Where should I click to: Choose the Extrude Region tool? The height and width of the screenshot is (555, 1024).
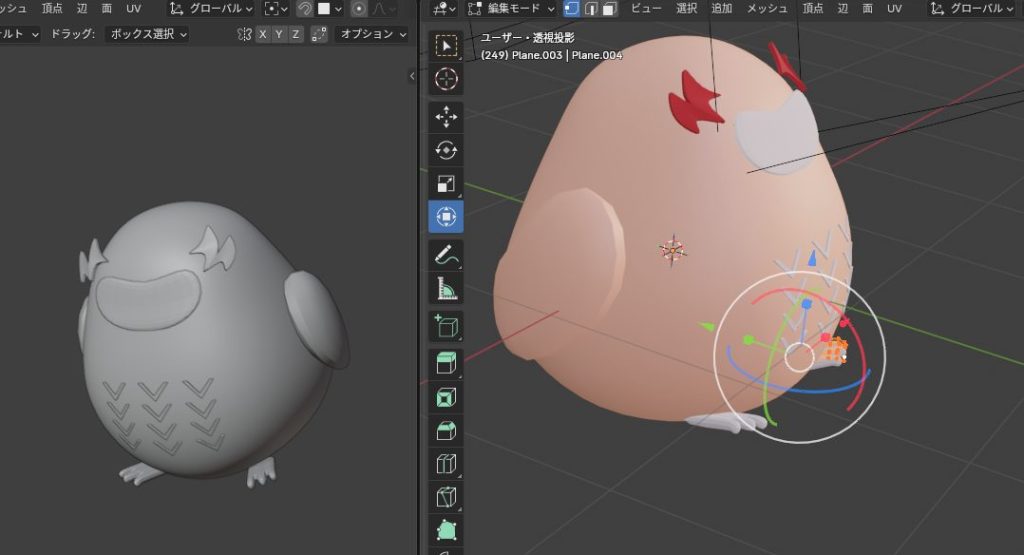point(446,363)
